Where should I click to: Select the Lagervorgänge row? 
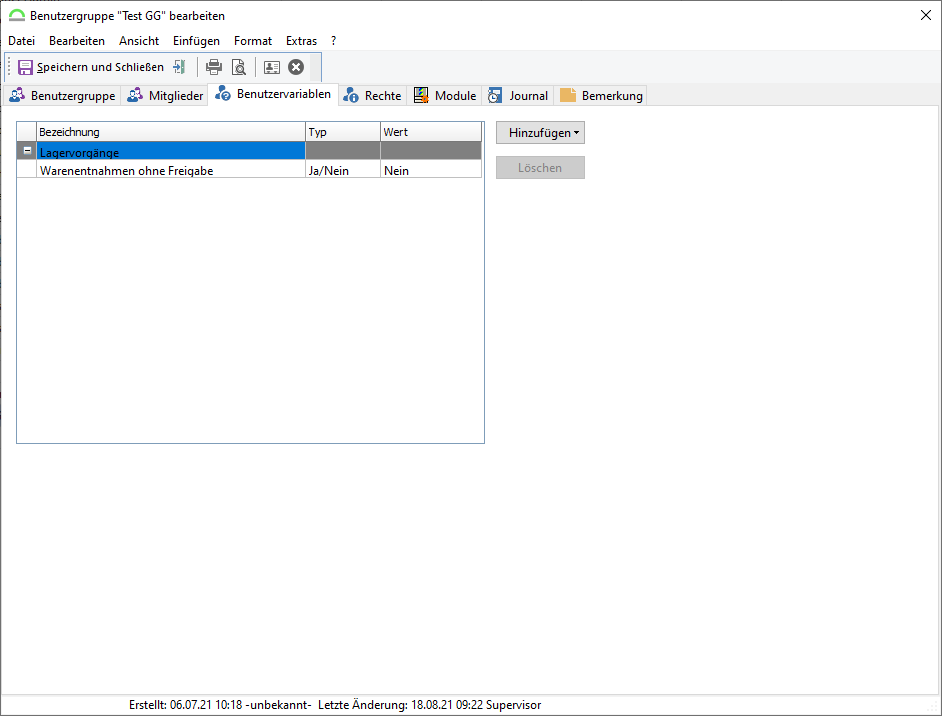[249, 151]
